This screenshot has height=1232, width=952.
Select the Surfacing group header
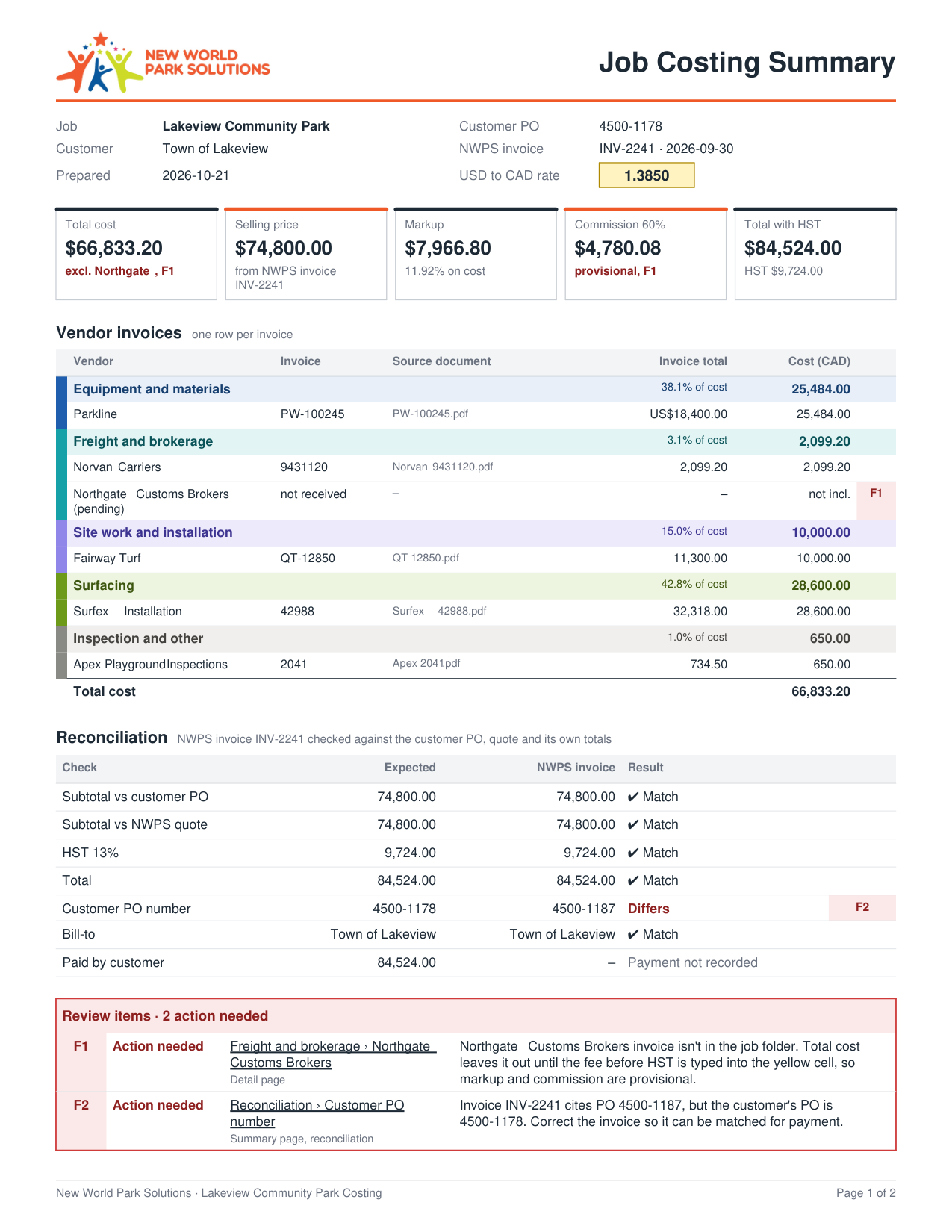coord(476,585)
